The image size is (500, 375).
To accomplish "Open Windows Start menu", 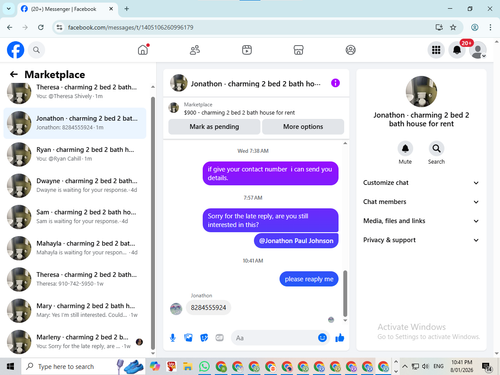I will (10, 366).
